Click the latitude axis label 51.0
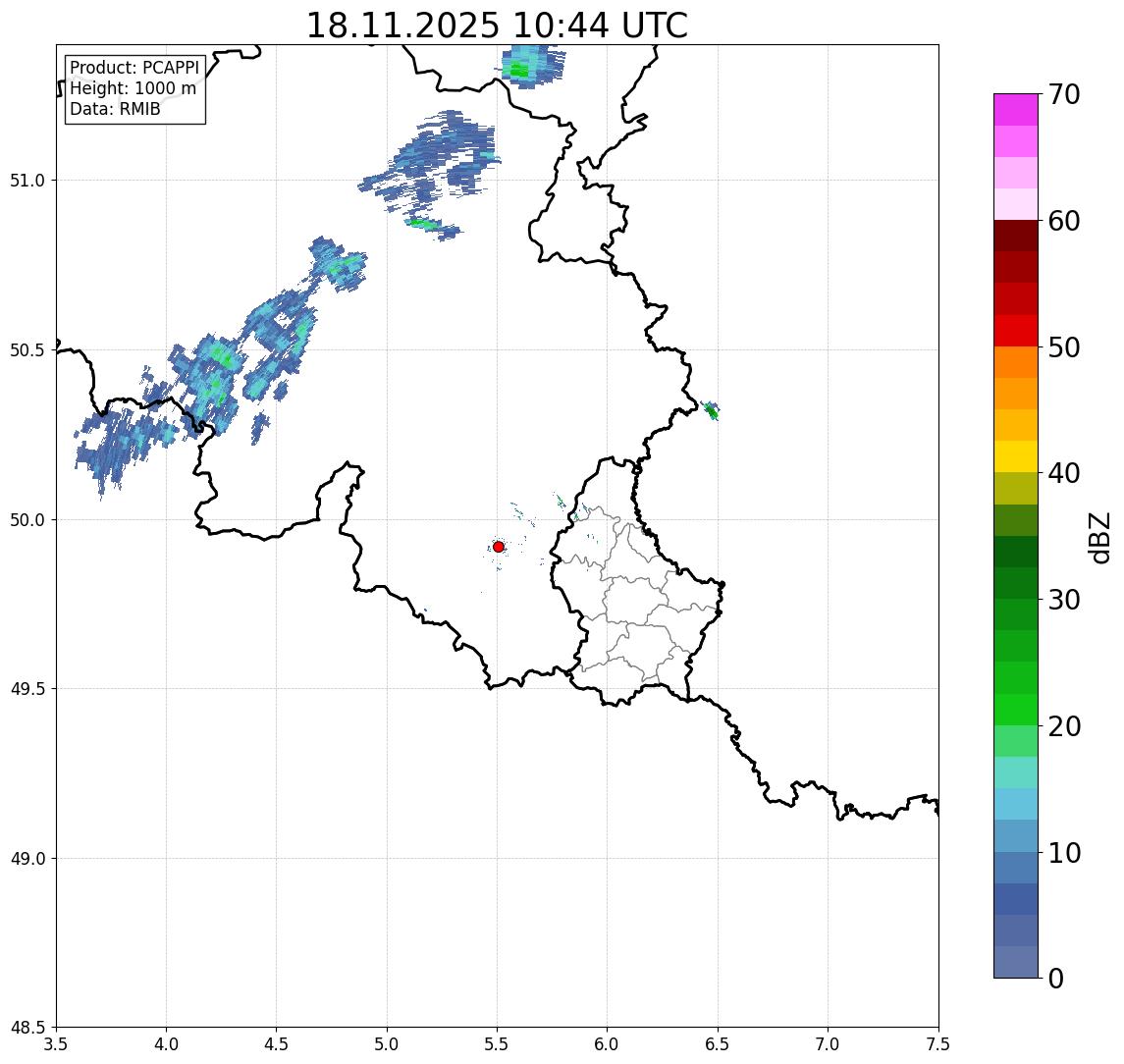 click(27, 180)
